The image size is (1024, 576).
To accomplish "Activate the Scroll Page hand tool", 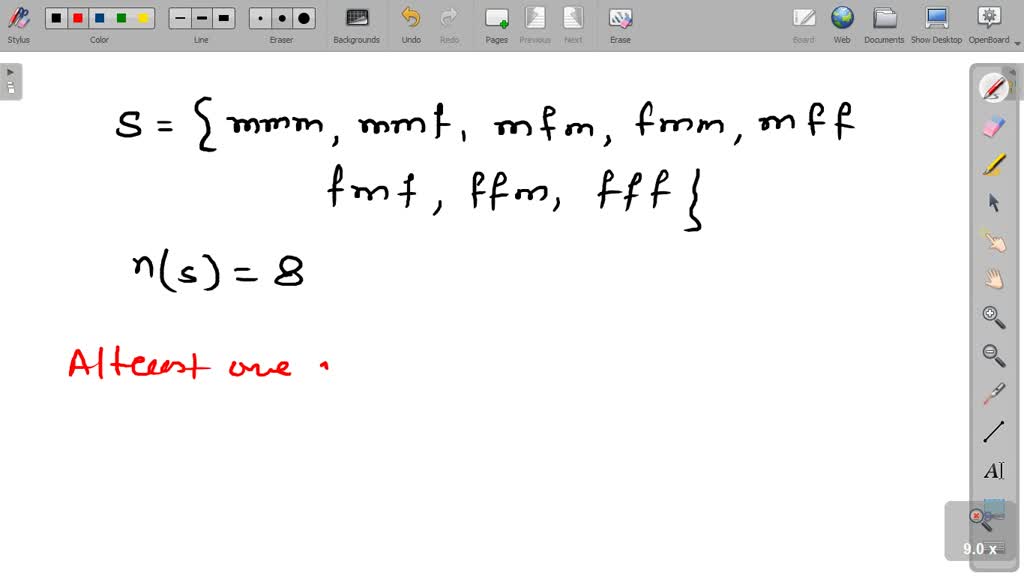I will [993, 278].
